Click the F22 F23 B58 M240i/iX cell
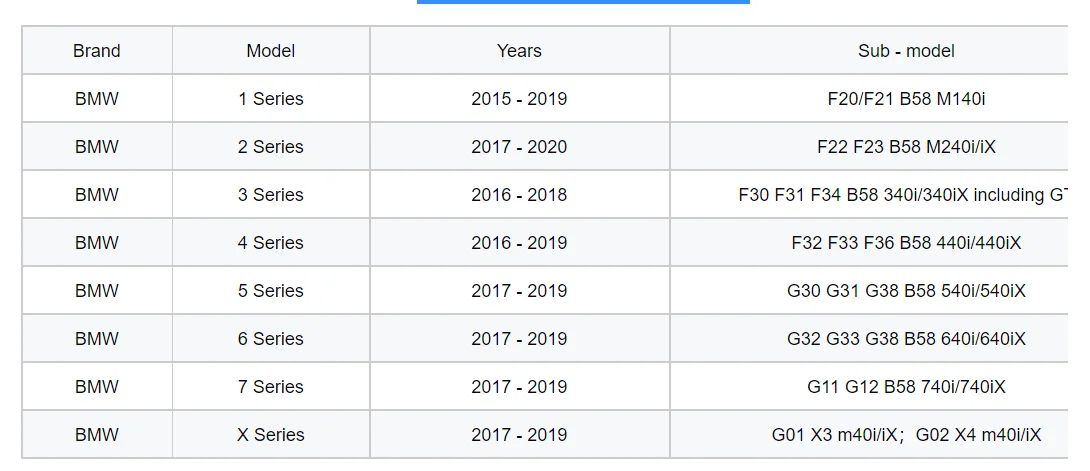 [906, 147]
